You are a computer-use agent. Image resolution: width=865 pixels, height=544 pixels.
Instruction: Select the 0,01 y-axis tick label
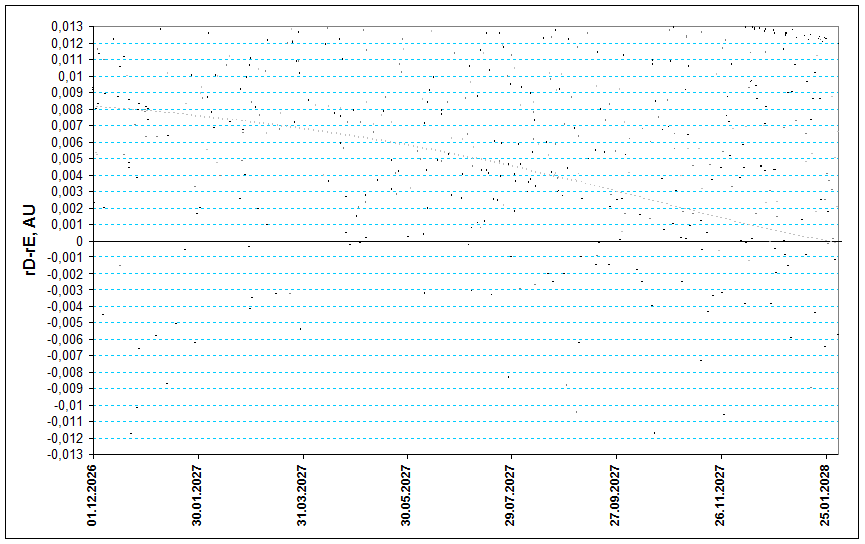pyautogui.click(x=72, y=76)
